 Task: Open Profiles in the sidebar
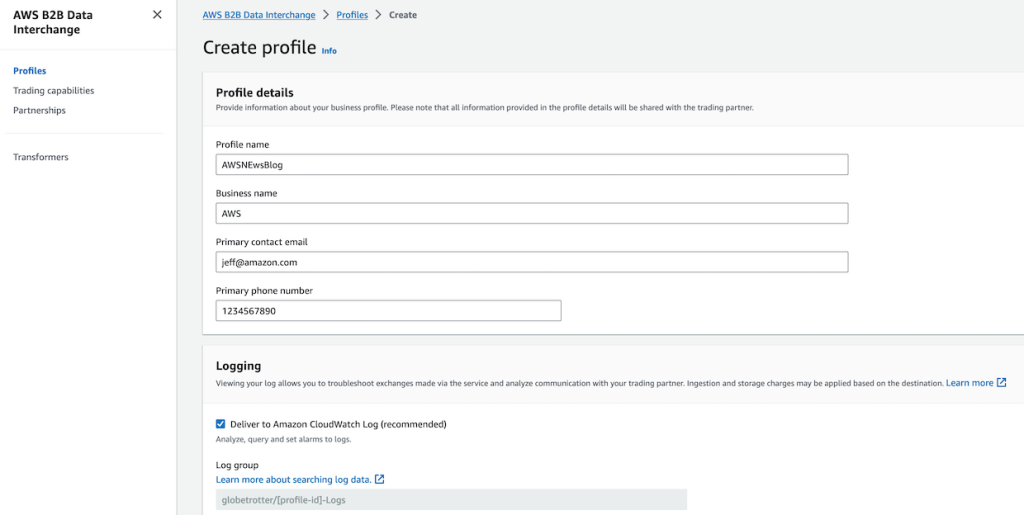[x=29, y=71]
